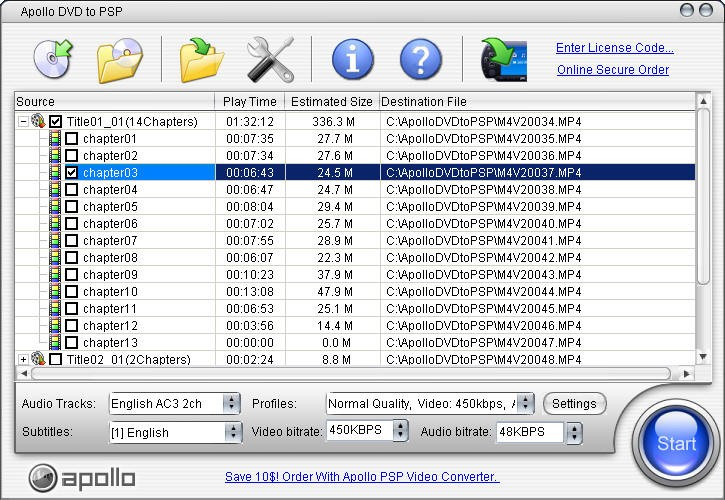Open the Subtitles dropdown
Screen dimensions: 725x500
click(x=233, y=432)
